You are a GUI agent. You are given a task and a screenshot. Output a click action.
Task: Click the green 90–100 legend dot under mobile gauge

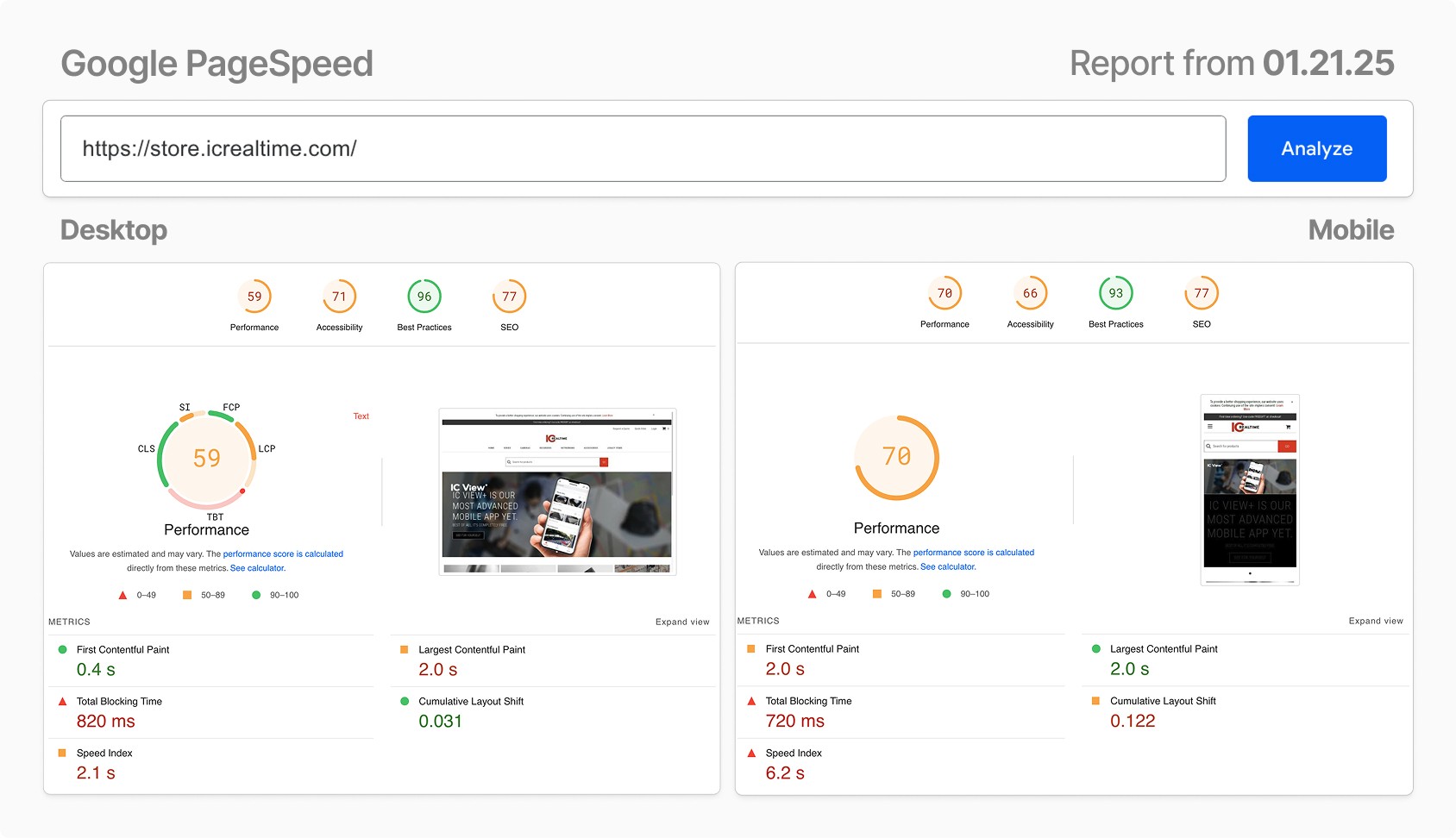(945, 593)
